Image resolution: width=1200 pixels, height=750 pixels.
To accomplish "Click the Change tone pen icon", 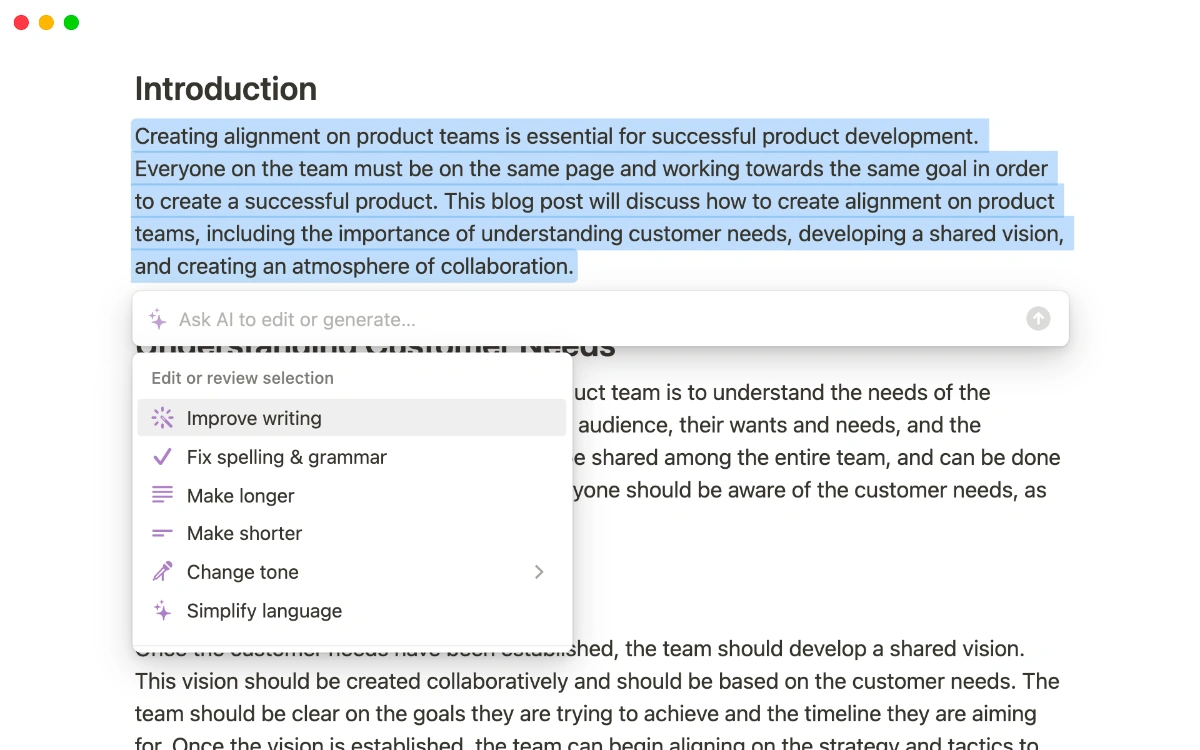I will click(162, 572).
